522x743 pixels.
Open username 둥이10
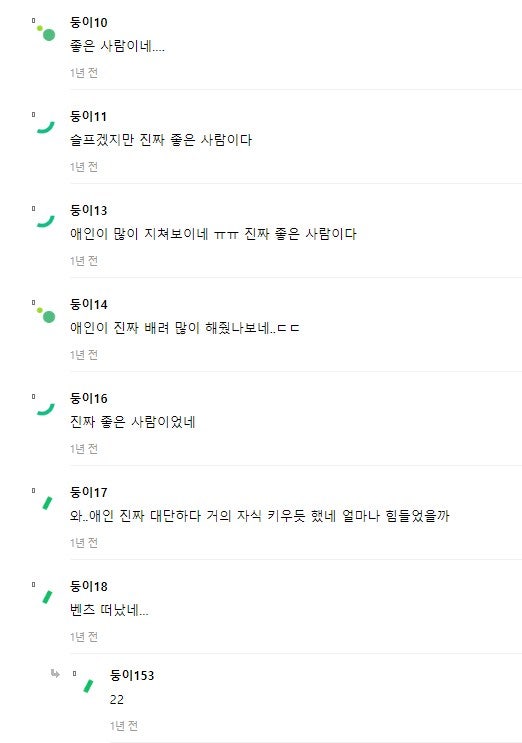tap(89, 22)
